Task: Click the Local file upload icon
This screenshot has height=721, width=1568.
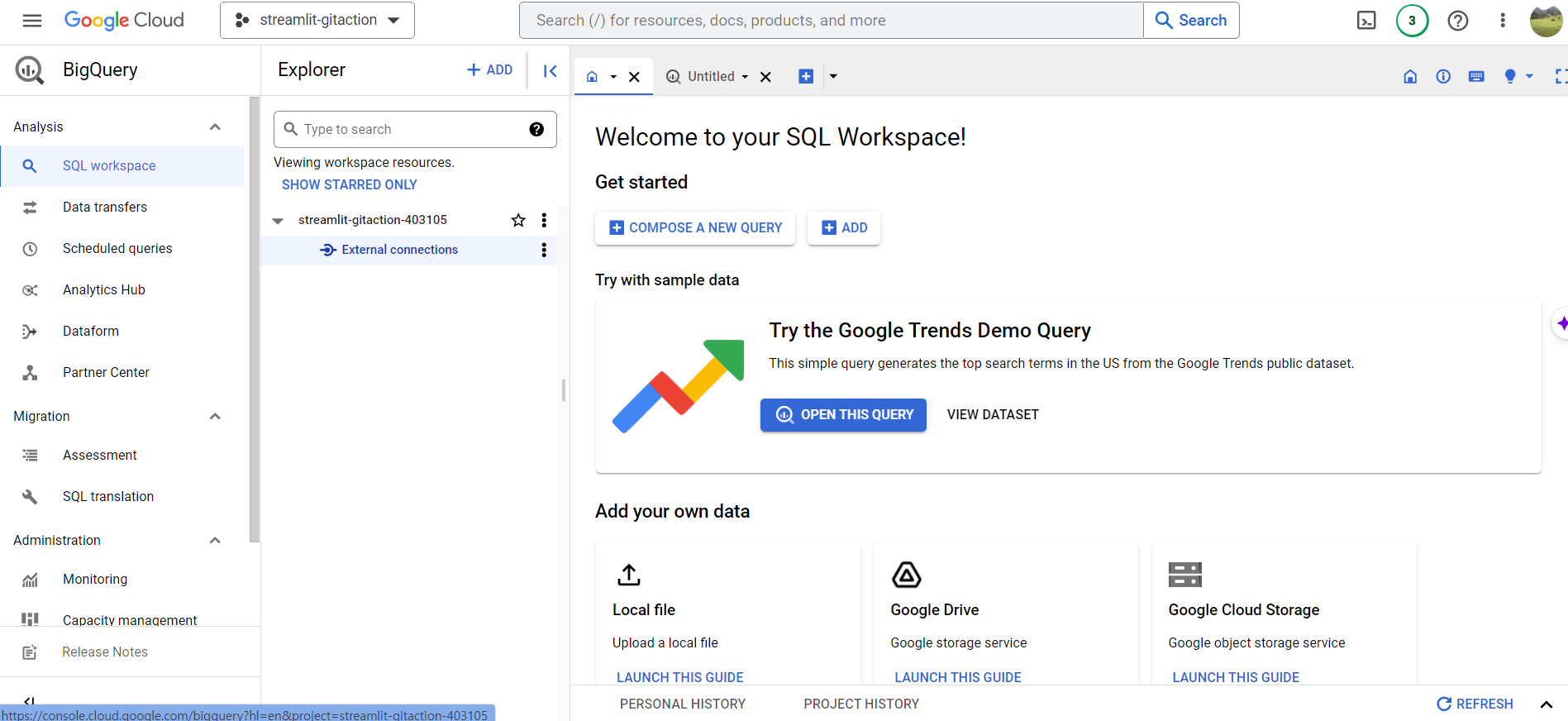Action: (629, 575)
